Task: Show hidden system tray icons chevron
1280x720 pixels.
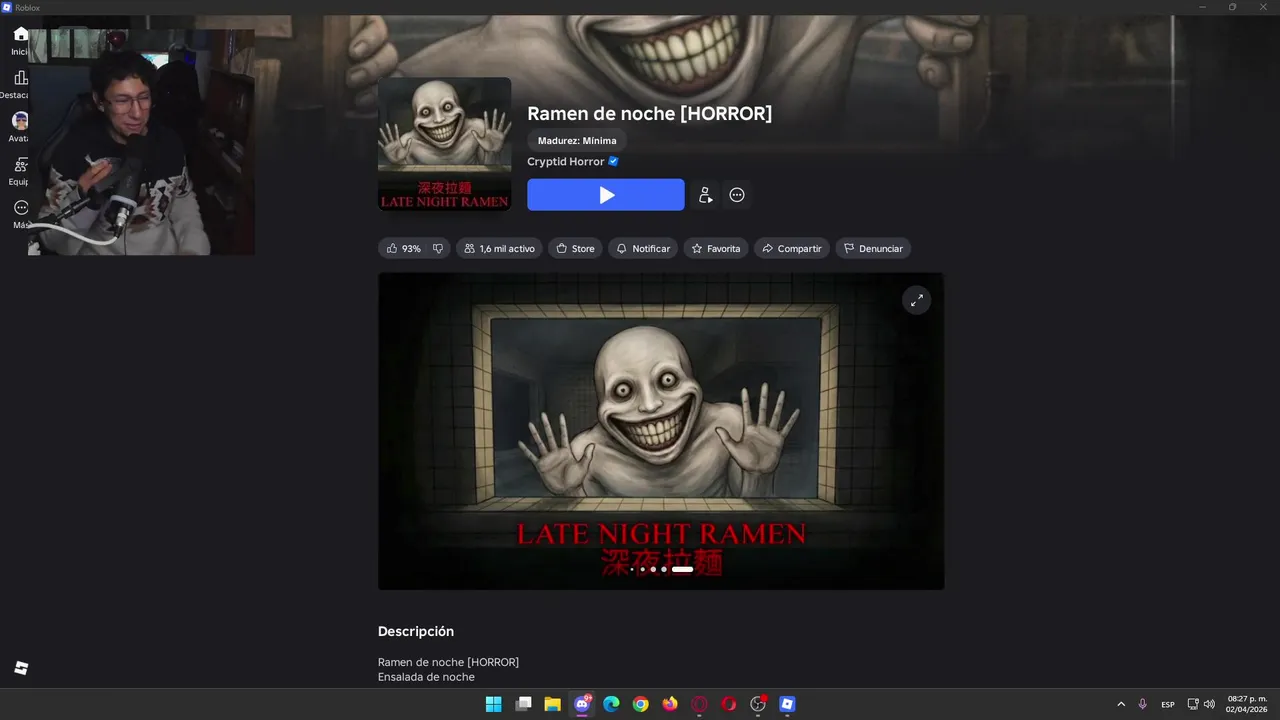Action: 1121,704
